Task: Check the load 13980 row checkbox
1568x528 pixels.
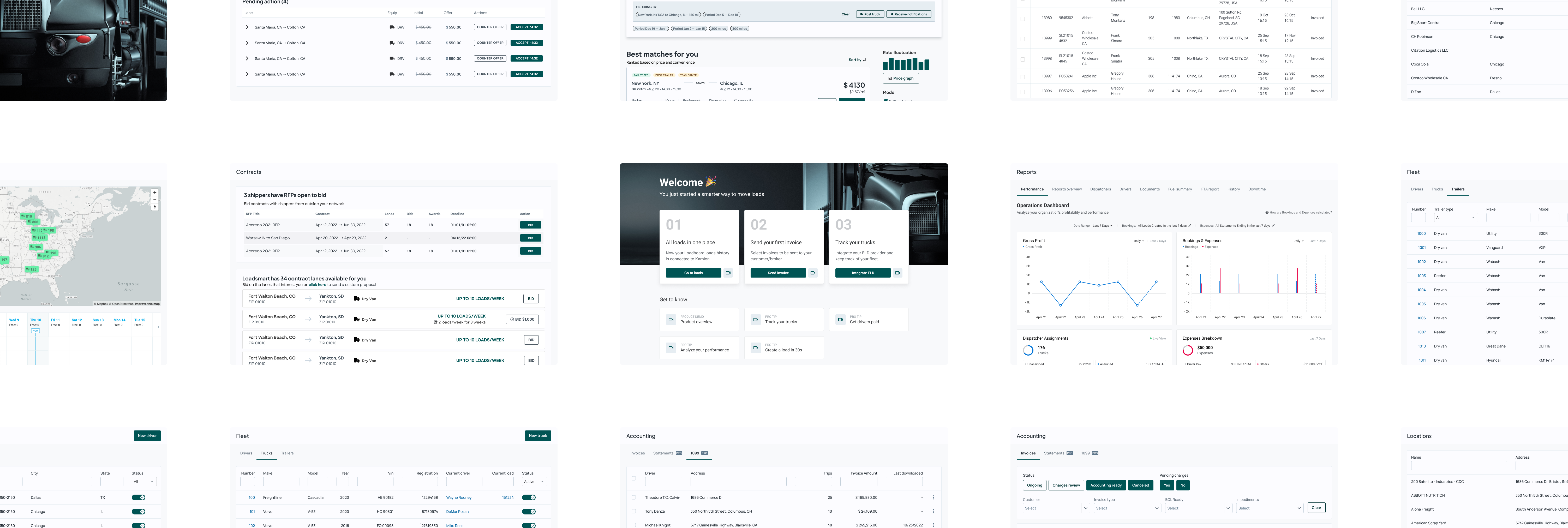Action: 1023,18
